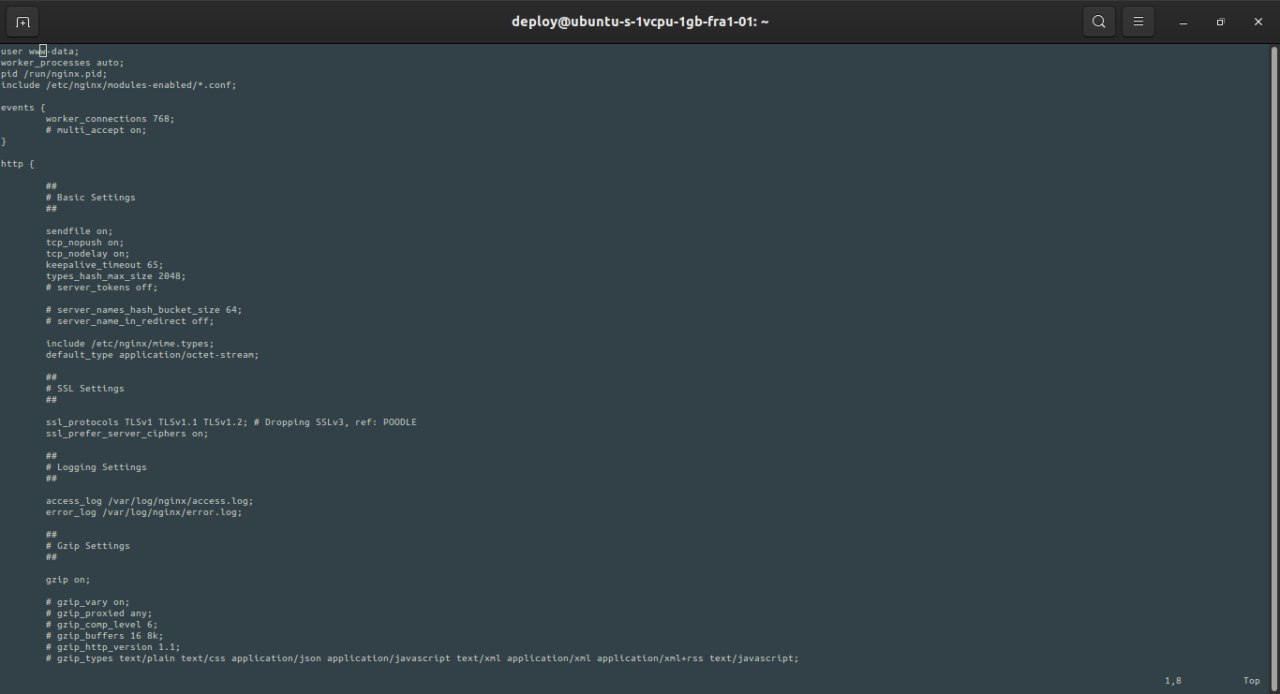This screenshot has width=1280, height=694.
Task: Click the 'tcp_nopush on;' line
Action: tap(85, 242)
